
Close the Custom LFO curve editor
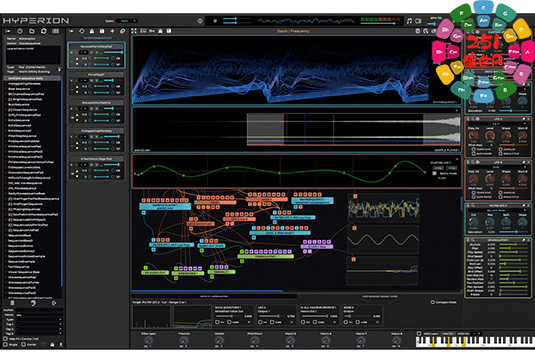(x=457, y=159)
